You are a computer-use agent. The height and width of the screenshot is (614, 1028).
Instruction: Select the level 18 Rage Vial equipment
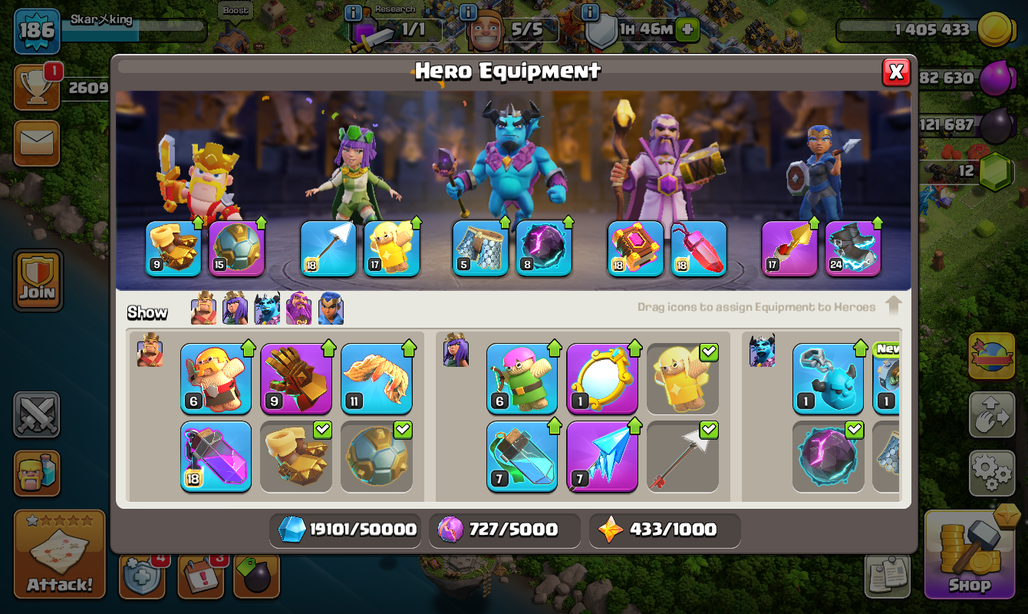216,457
